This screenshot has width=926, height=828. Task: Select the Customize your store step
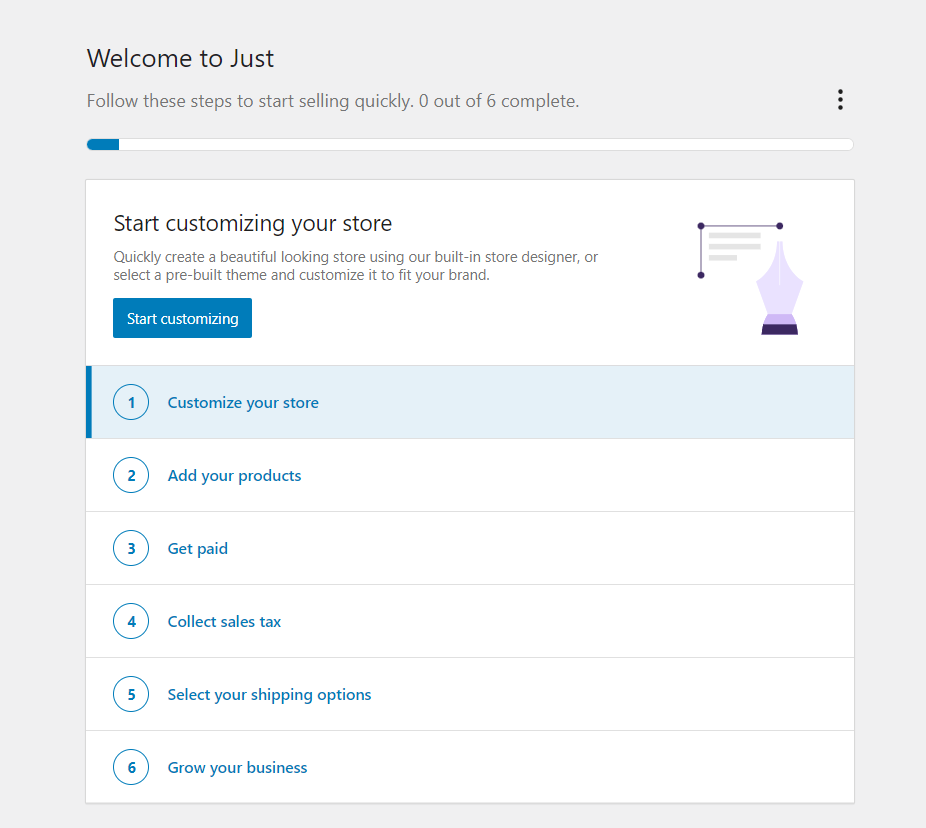(243, 403)
